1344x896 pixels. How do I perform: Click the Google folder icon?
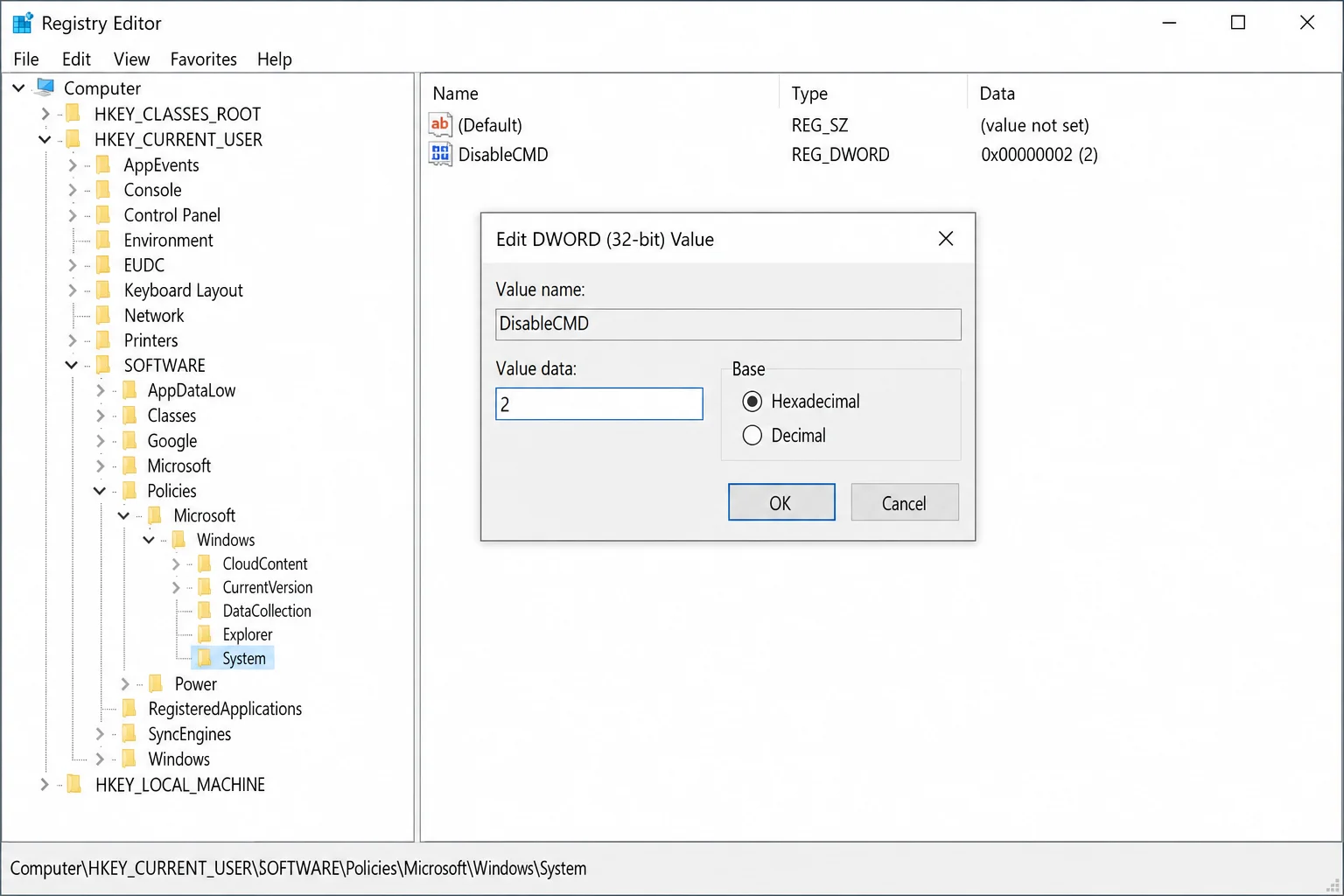point(129,441)
